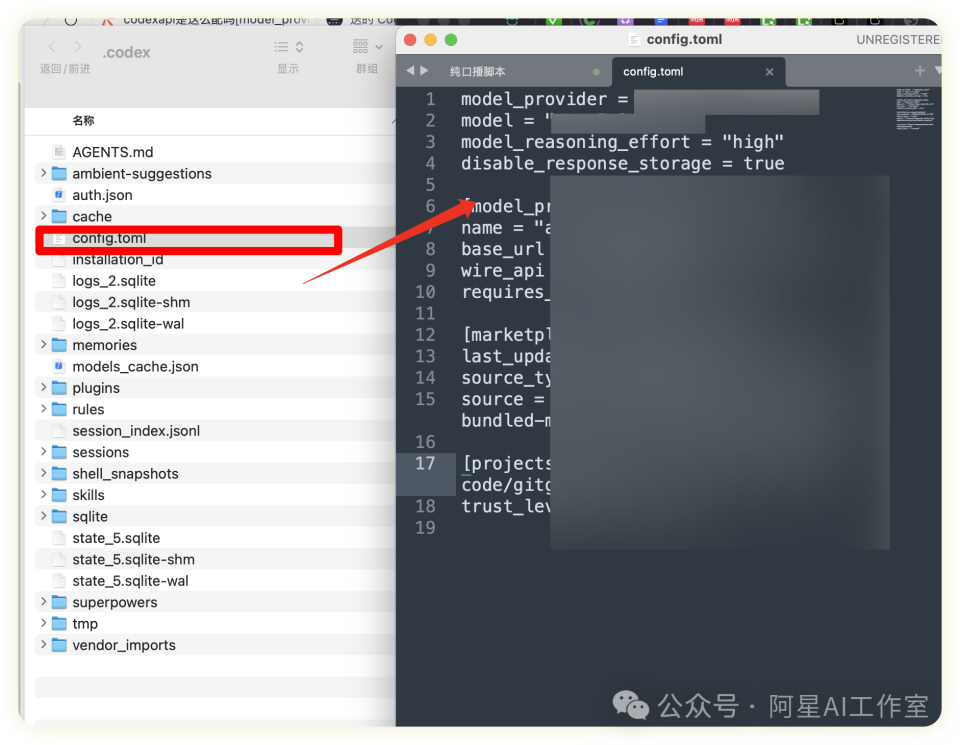960x745 pixels.
Task: Expand the tmp folder
Action: click(x=43, y=623)
